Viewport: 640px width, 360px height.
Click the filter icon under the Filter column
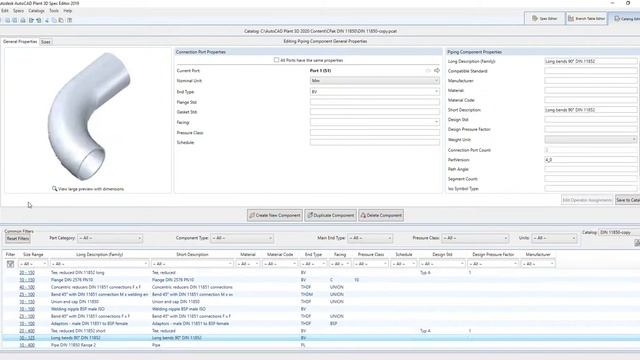[10, 264]
